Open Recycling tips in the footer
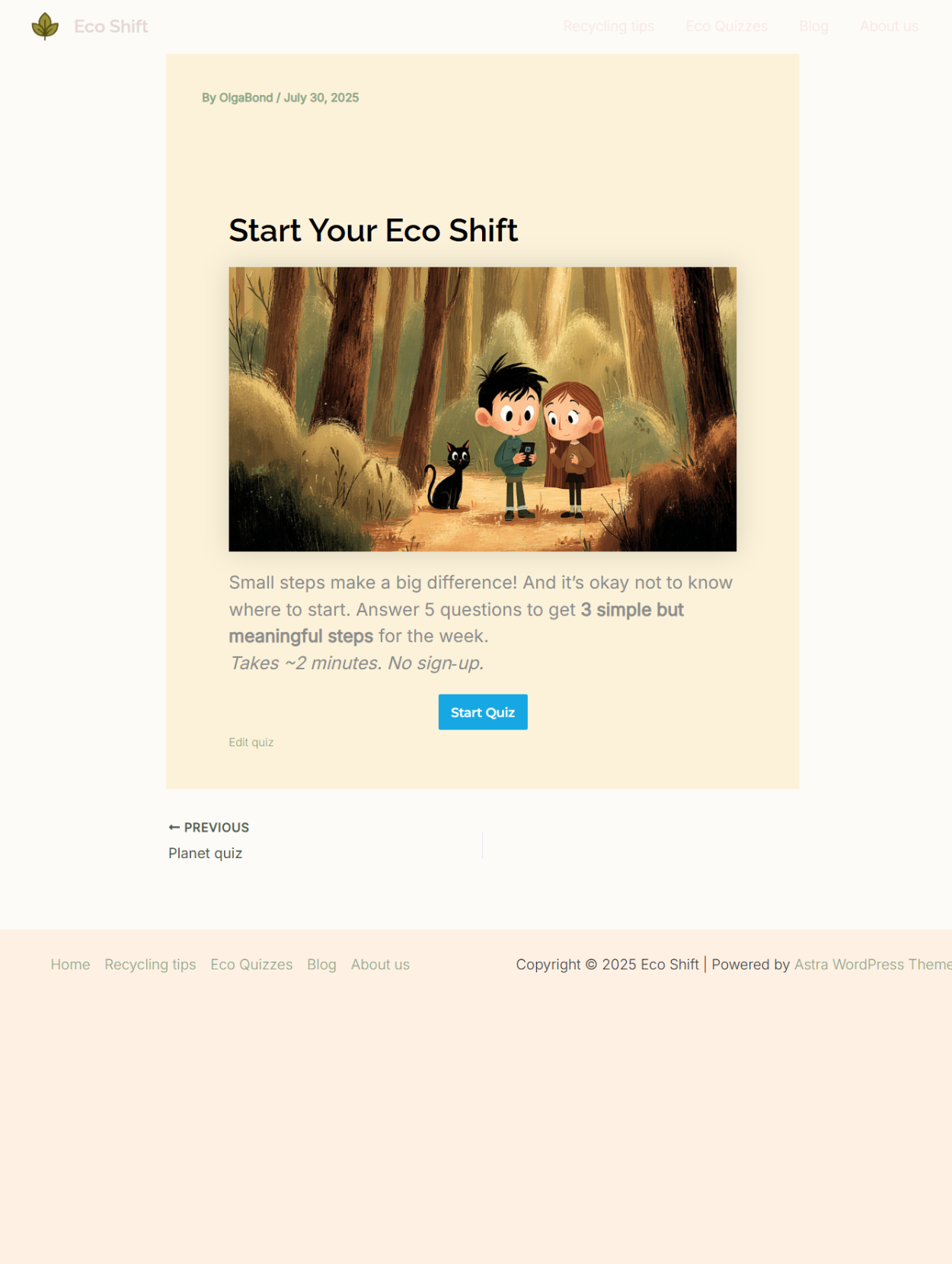This screenshot has width=952, height=1264. pyautogui.click(x=150, y=965)
